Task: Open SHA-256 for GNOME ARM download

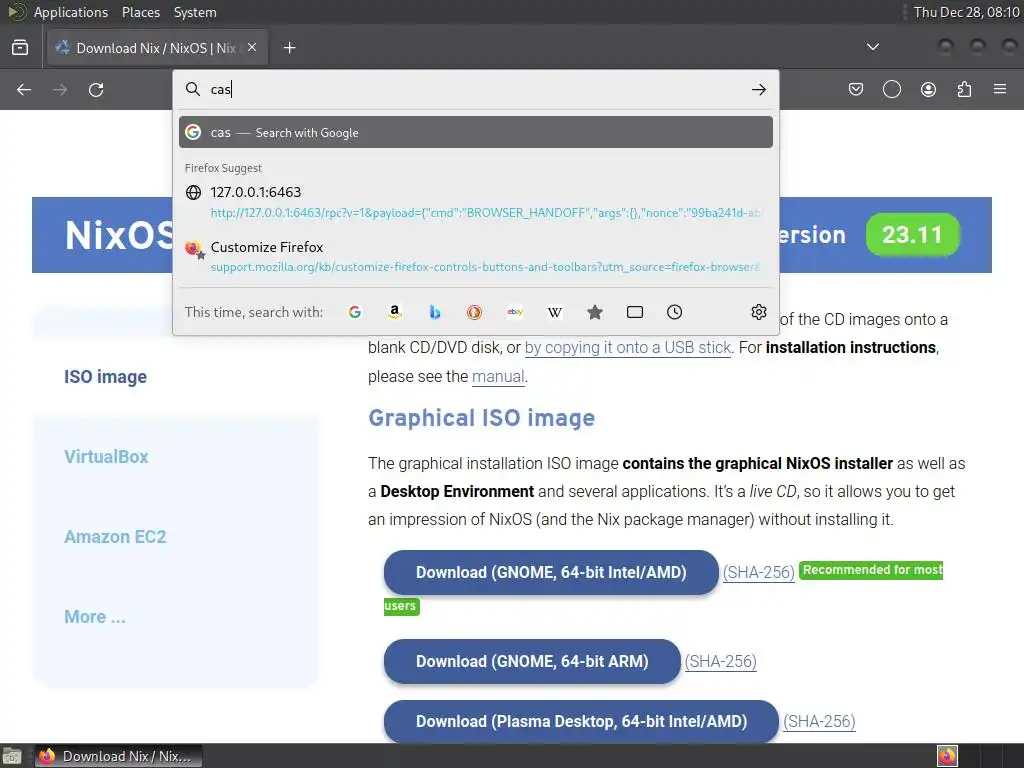Action: click(720, 662)
